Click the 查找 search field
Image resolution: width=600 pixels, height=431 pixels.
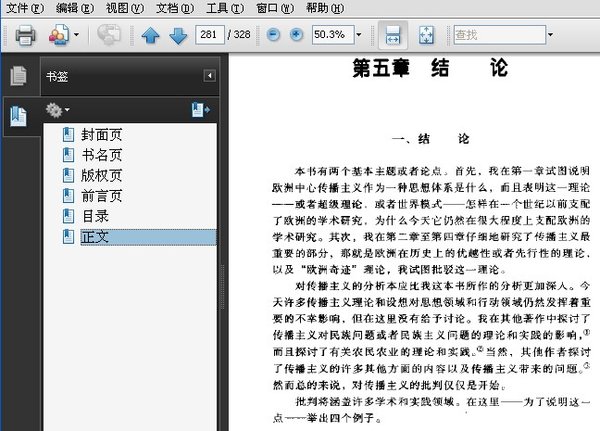(496, 35)
